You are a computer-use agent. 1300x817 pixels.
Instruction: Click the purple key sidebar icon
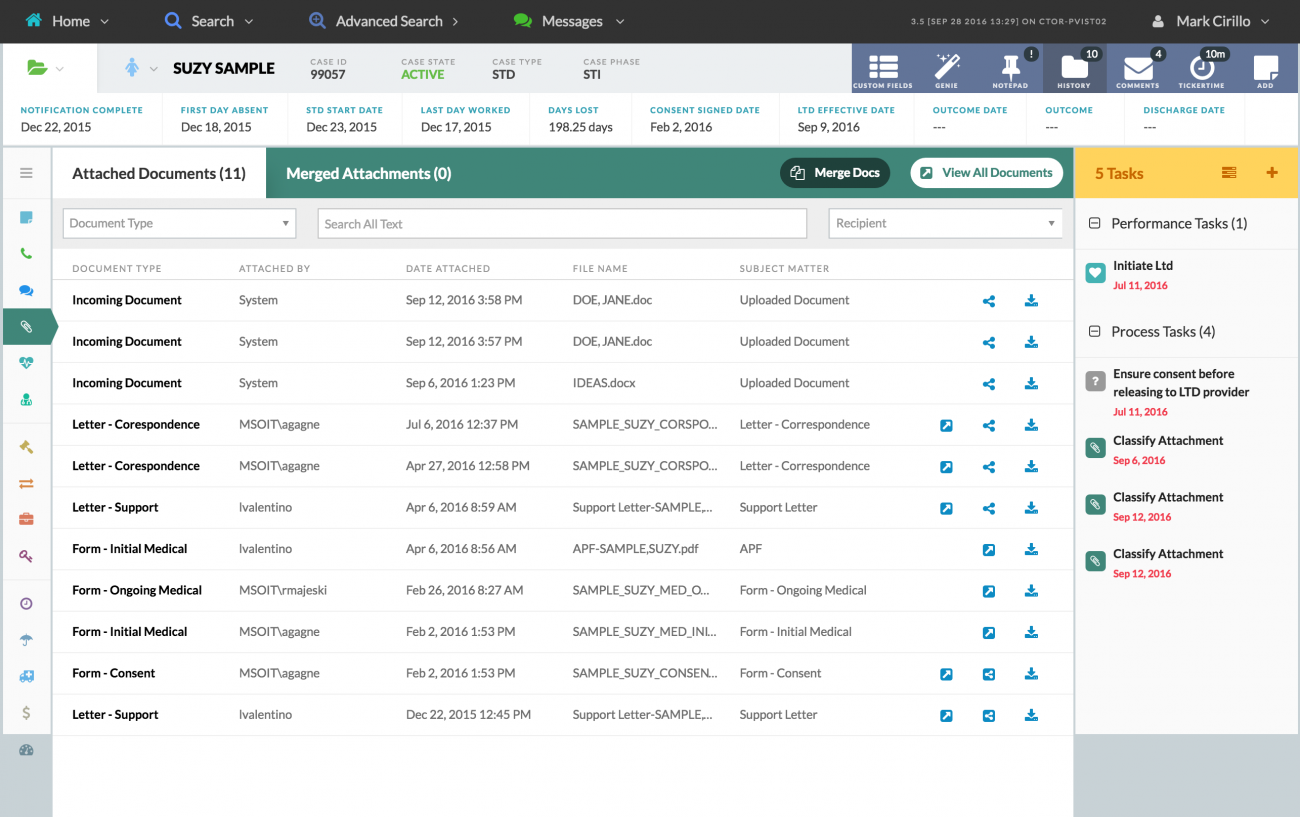pos(27,556)
